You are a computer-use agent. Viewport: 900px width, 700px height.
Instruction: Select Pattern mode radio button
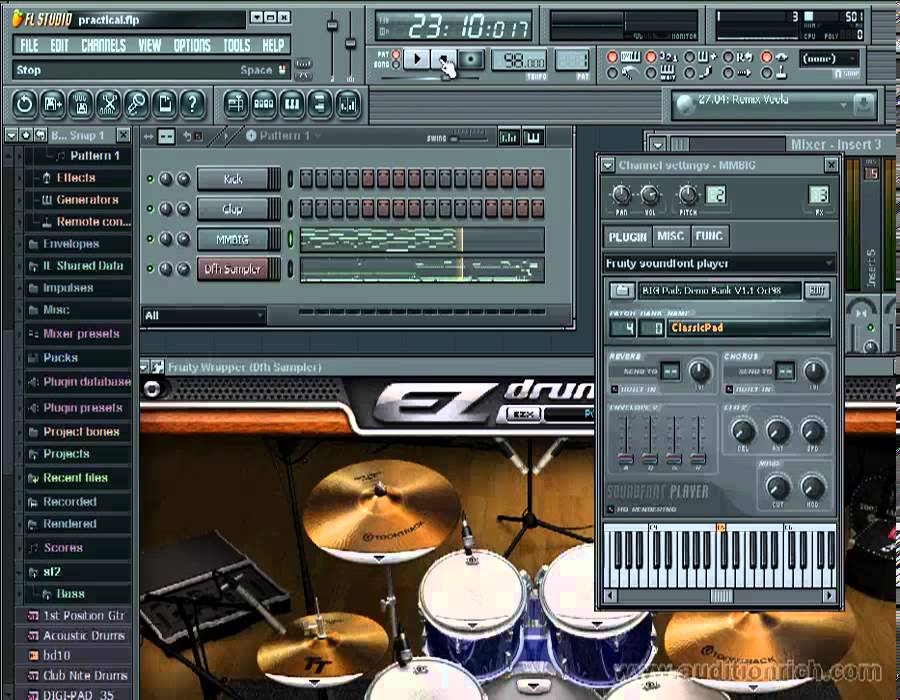(x=396, y=55)
